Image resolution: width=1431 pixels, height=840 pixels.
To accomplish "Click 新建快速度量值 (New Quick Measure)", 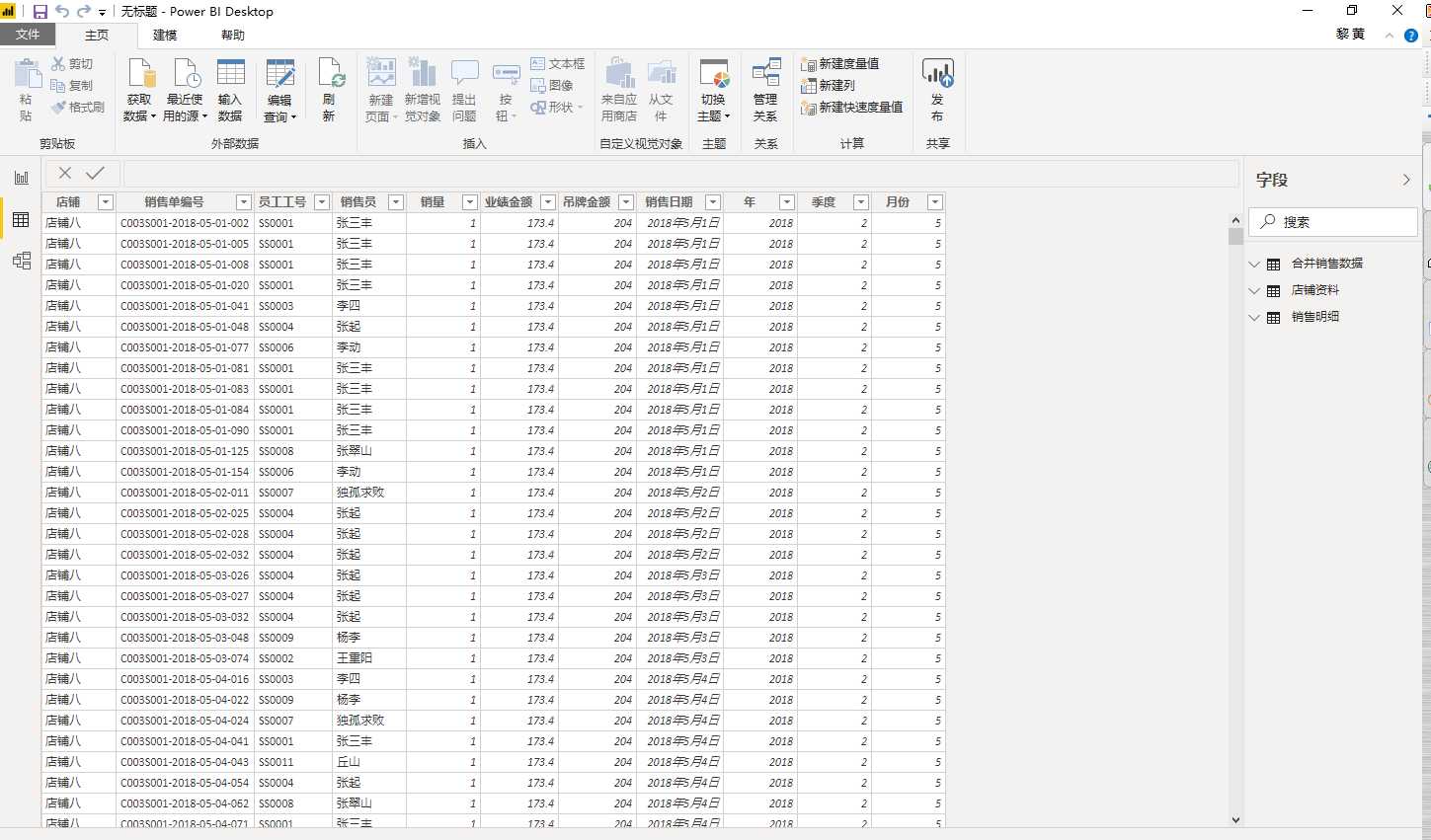I will coord(852,108).
